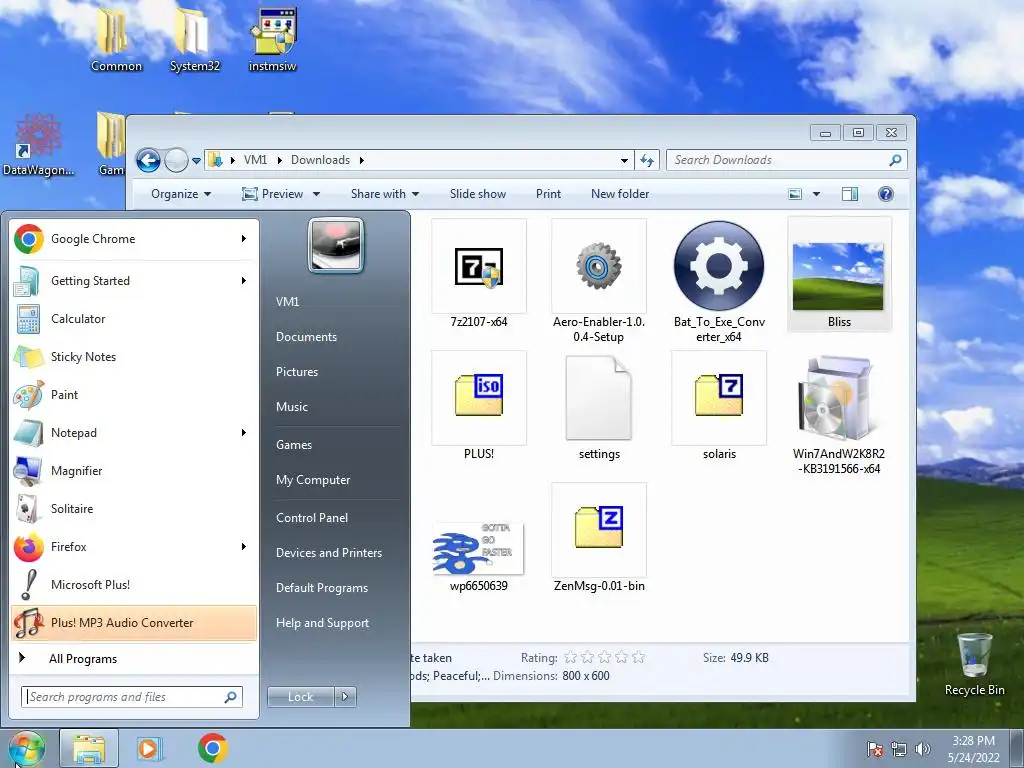Select Bat_To_Exe_Converter_x64 file
1024x768 pixels.
(719, 281)
